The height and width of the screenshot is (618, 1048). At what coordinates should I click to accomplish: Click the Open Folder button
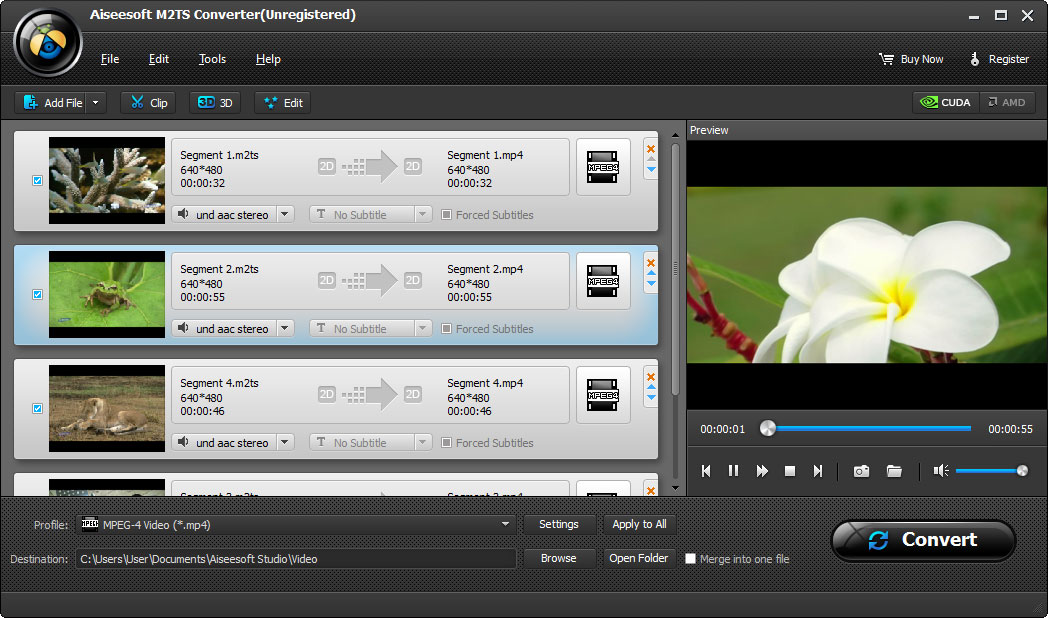639,558
